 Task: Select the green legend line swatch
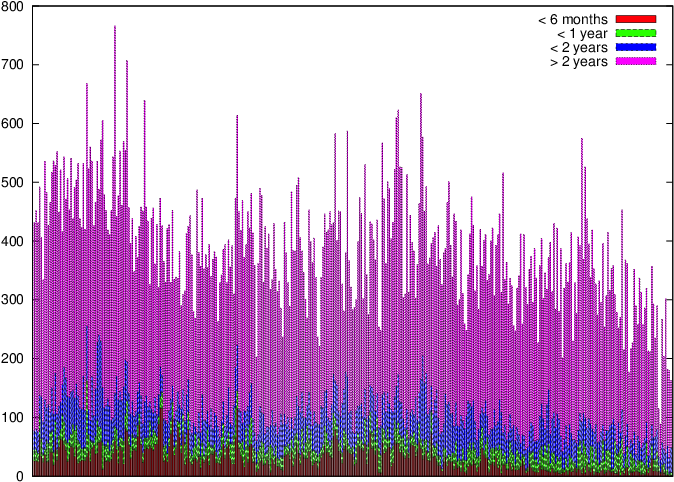pos(635,33)
